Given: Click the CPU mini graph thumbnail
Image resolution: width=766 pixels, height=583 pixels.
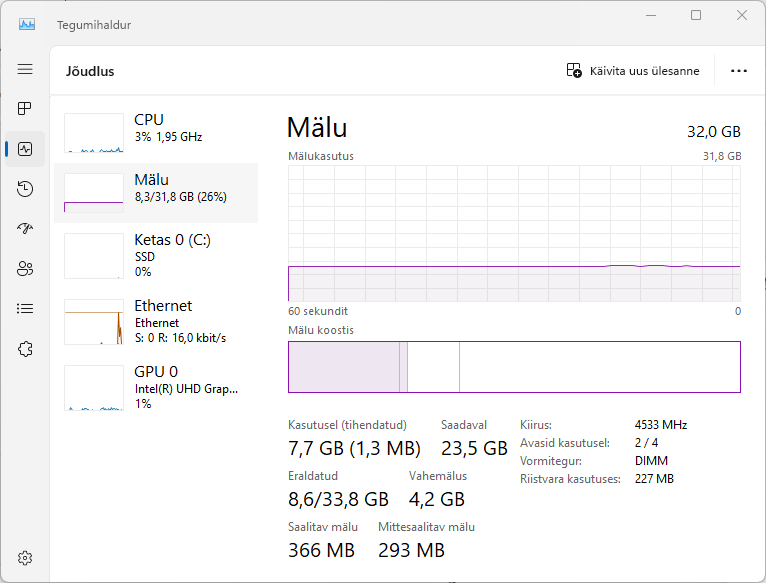Looking at the screenshot, I should pos(94,133).
